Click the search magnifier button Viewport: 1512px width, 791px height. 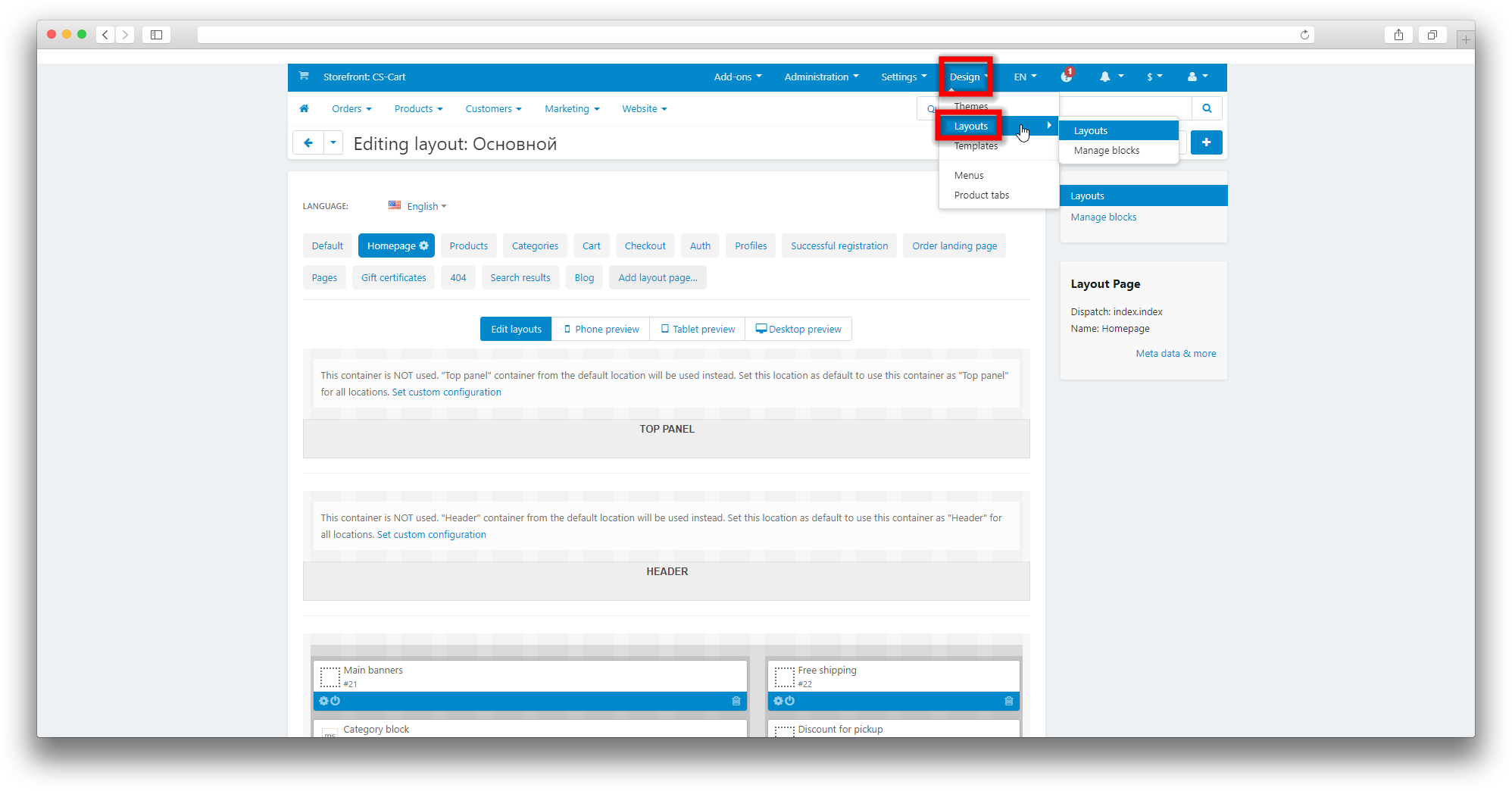[x=1207, y=108]
